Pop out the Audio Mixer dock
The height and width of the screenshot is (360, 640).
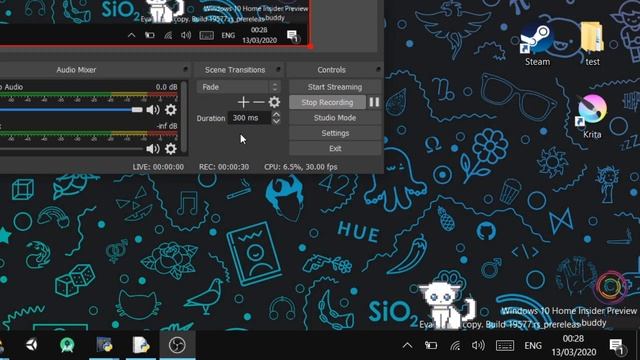tap(185, 69)
